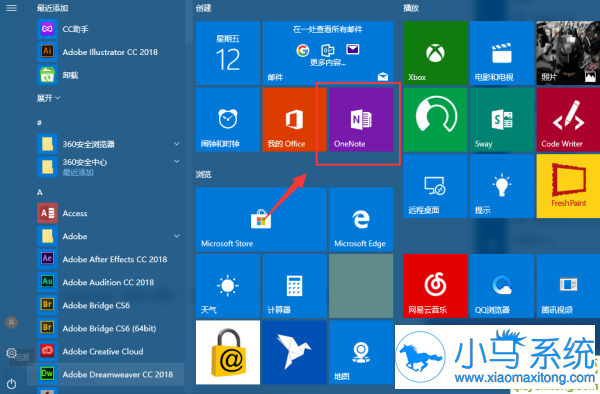Viewport: 600px width, 394px height.
Task: Open the 提示 tips tile
Action: pos(502,186)
